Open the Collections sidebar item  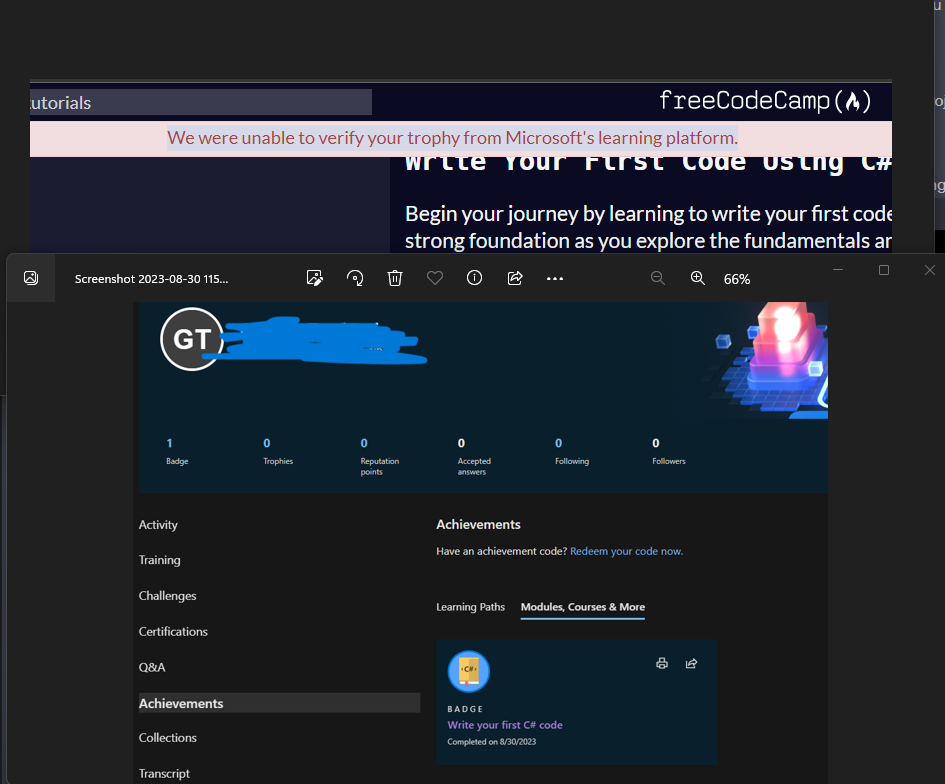click(168, 738)
